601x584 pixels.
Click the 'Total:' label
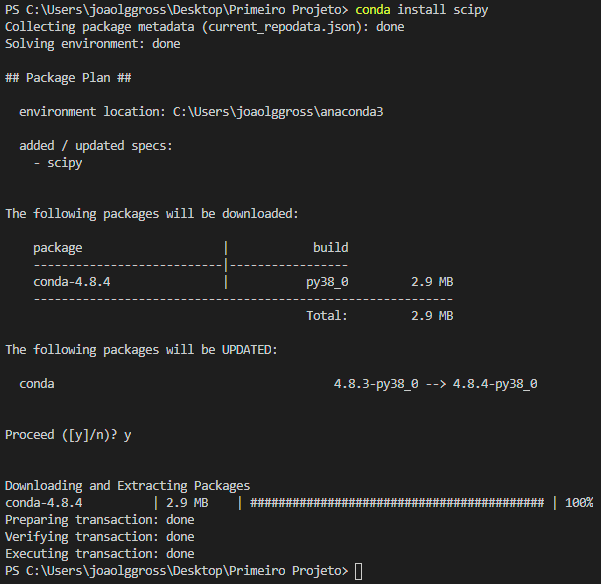coord(327,316)
